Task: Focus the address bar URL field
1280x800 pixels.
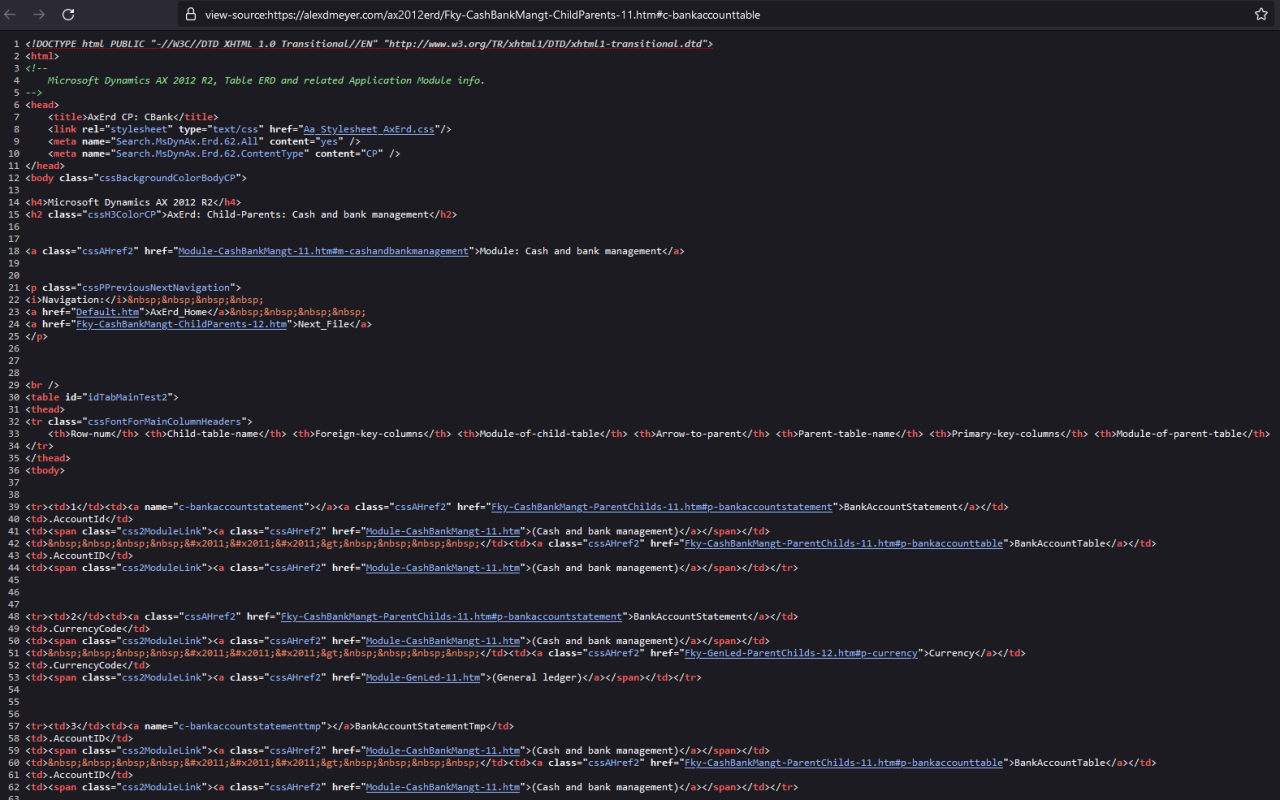Action: 700,15
